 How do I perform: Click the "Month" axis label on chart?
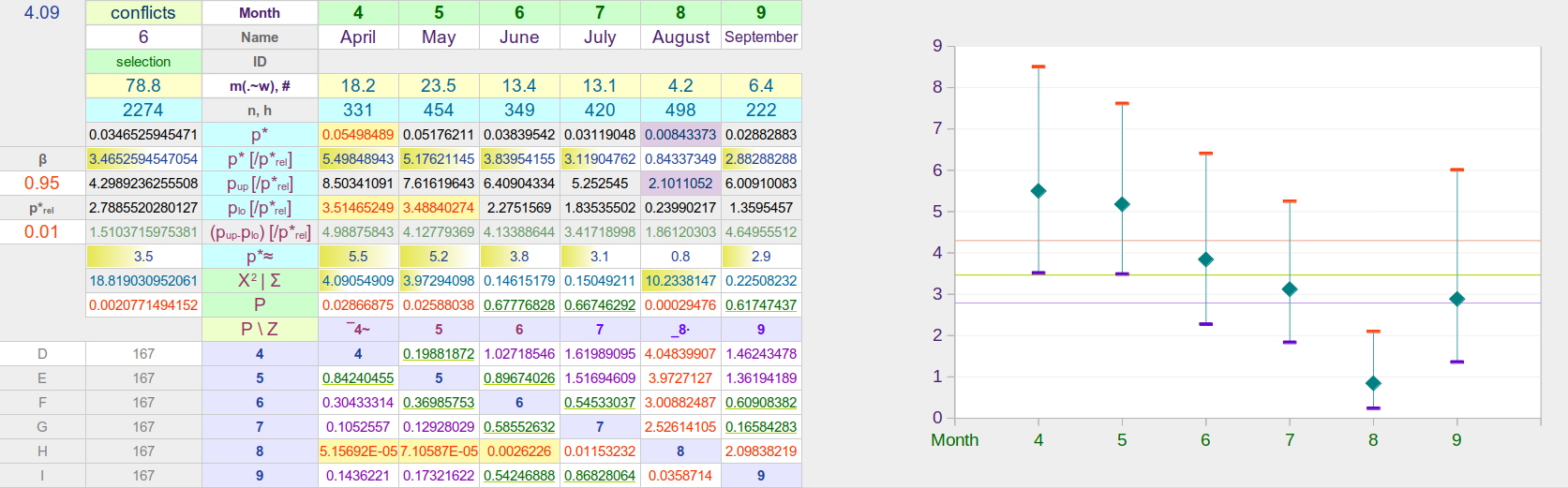click(954, 440)
